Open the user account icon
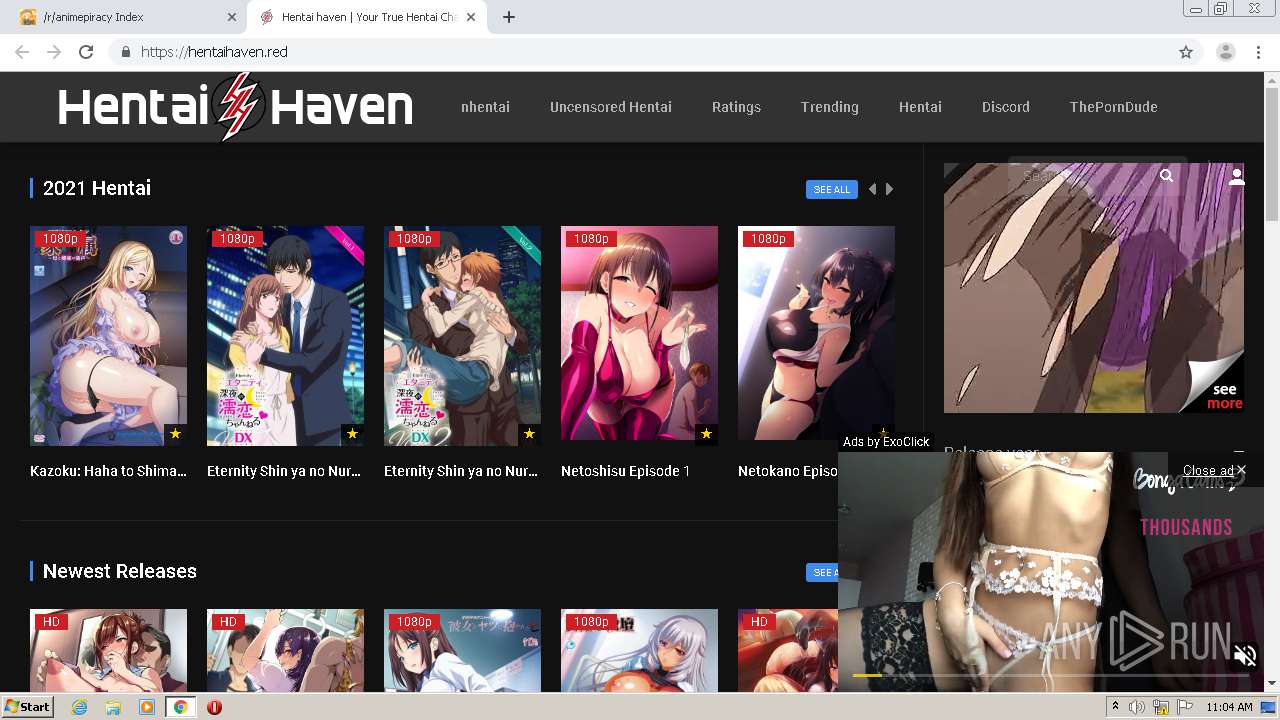 (1237, 176)
